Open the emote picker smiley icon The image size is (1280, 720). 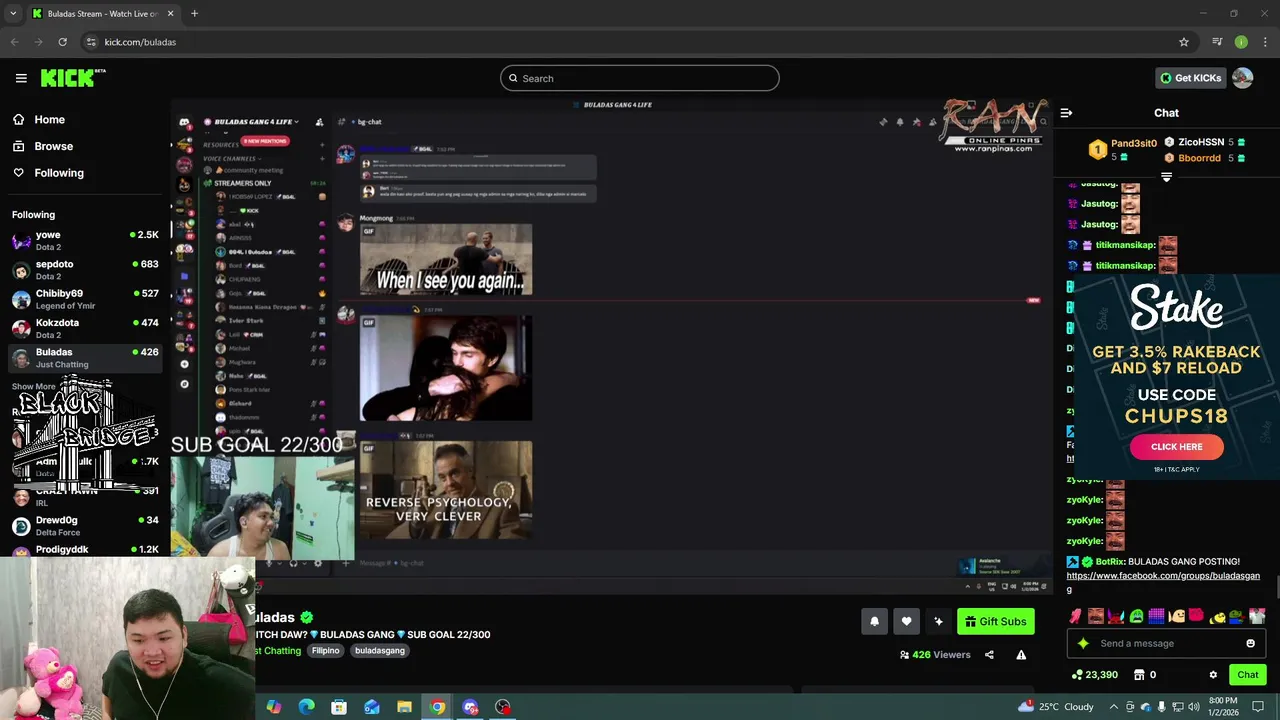(x=1250, y=643)
